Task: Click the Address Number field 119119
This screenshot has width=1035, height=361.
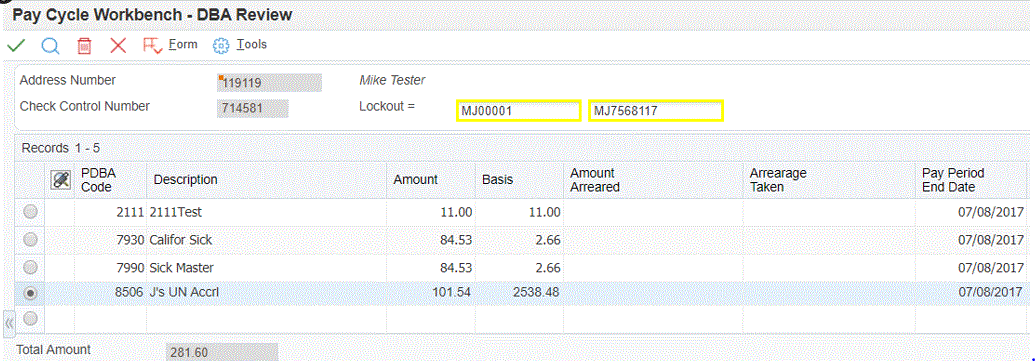Action: pos(269,82)
